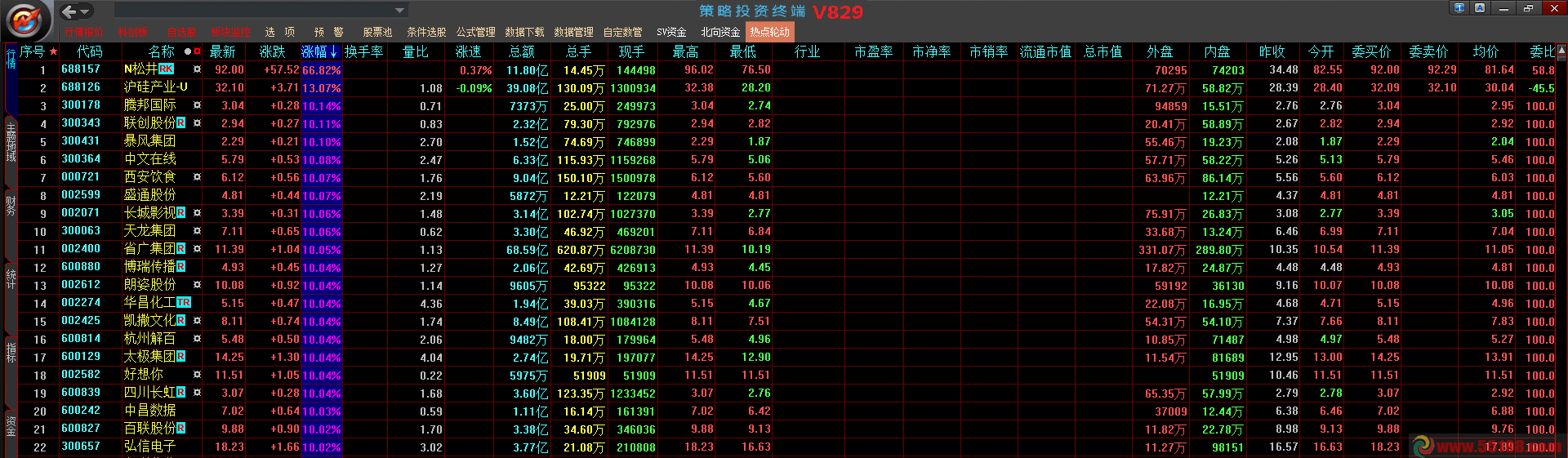This screenshot has height=458, width=1568.
Task: Sort by 最新 column header
Action: 222,51
